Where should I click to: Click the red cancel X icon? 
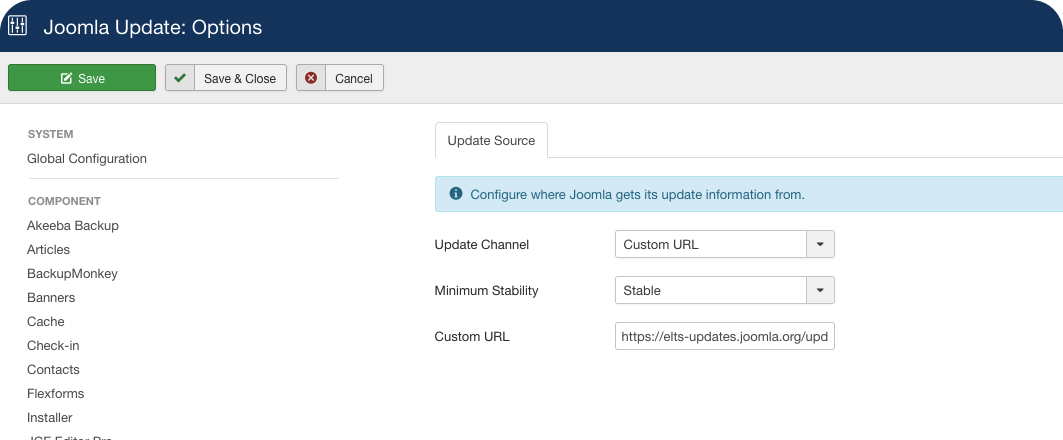[x=311, y=78]
